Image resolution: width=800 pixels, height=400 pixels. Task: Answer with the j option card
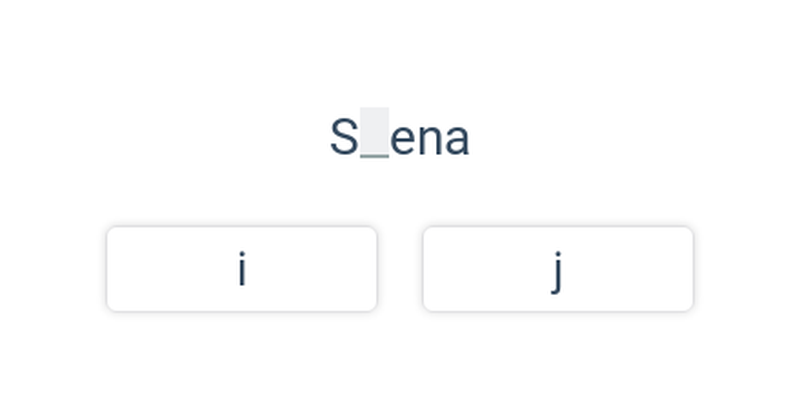coord(558,269)
